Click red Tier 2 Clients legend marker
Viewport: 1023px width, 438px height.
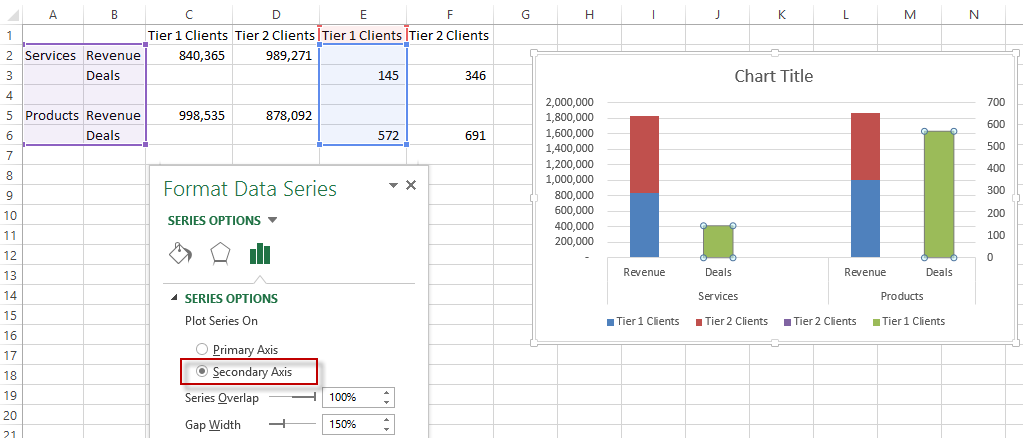(x=698, y=322)
